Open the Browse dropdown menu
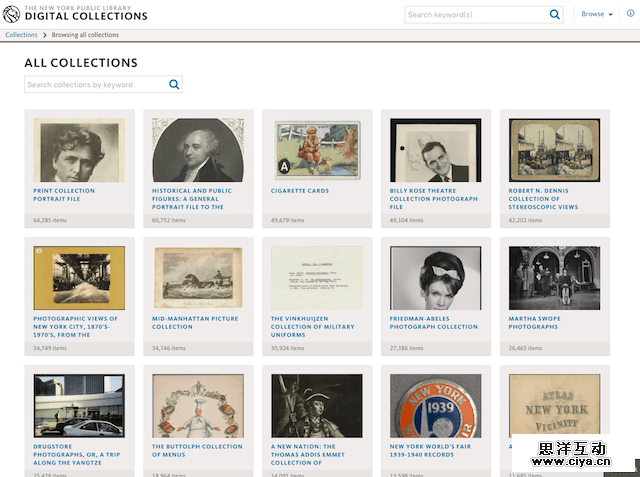 coord(597,14)
